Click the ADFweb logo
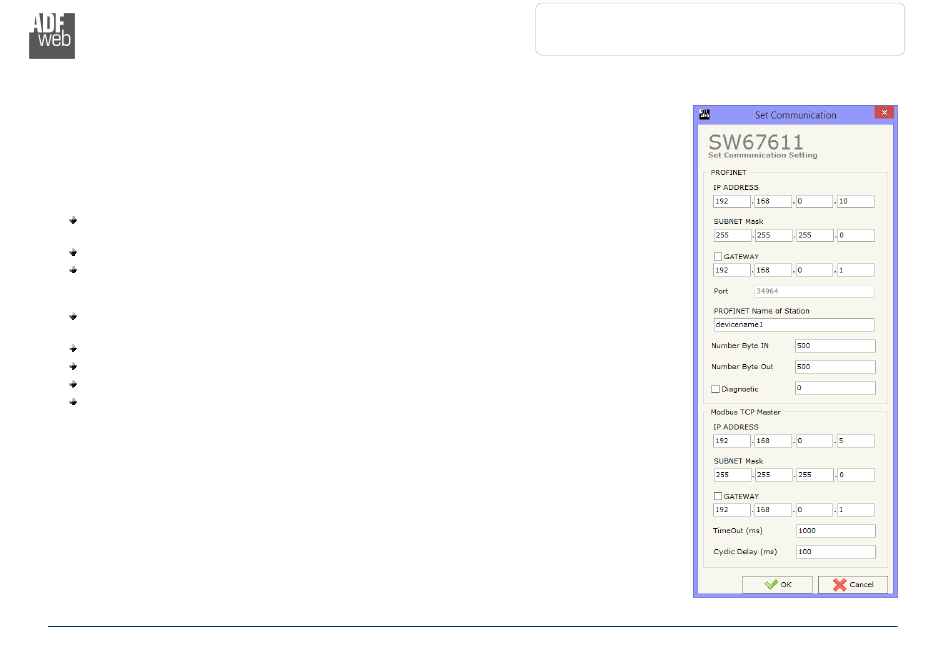The image size is (950, 659). (52, 36)
